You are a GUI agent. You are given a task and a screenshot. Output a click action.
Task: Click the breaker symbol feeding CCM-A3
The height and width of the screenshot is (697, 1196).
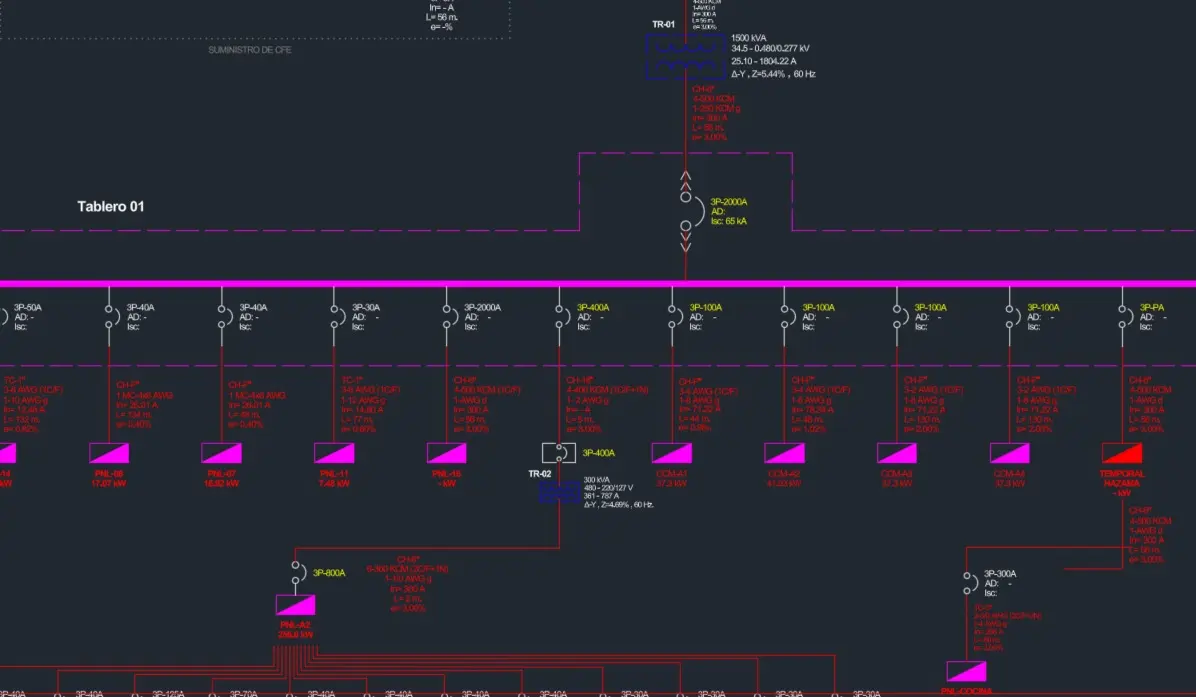tap(899, 317)
